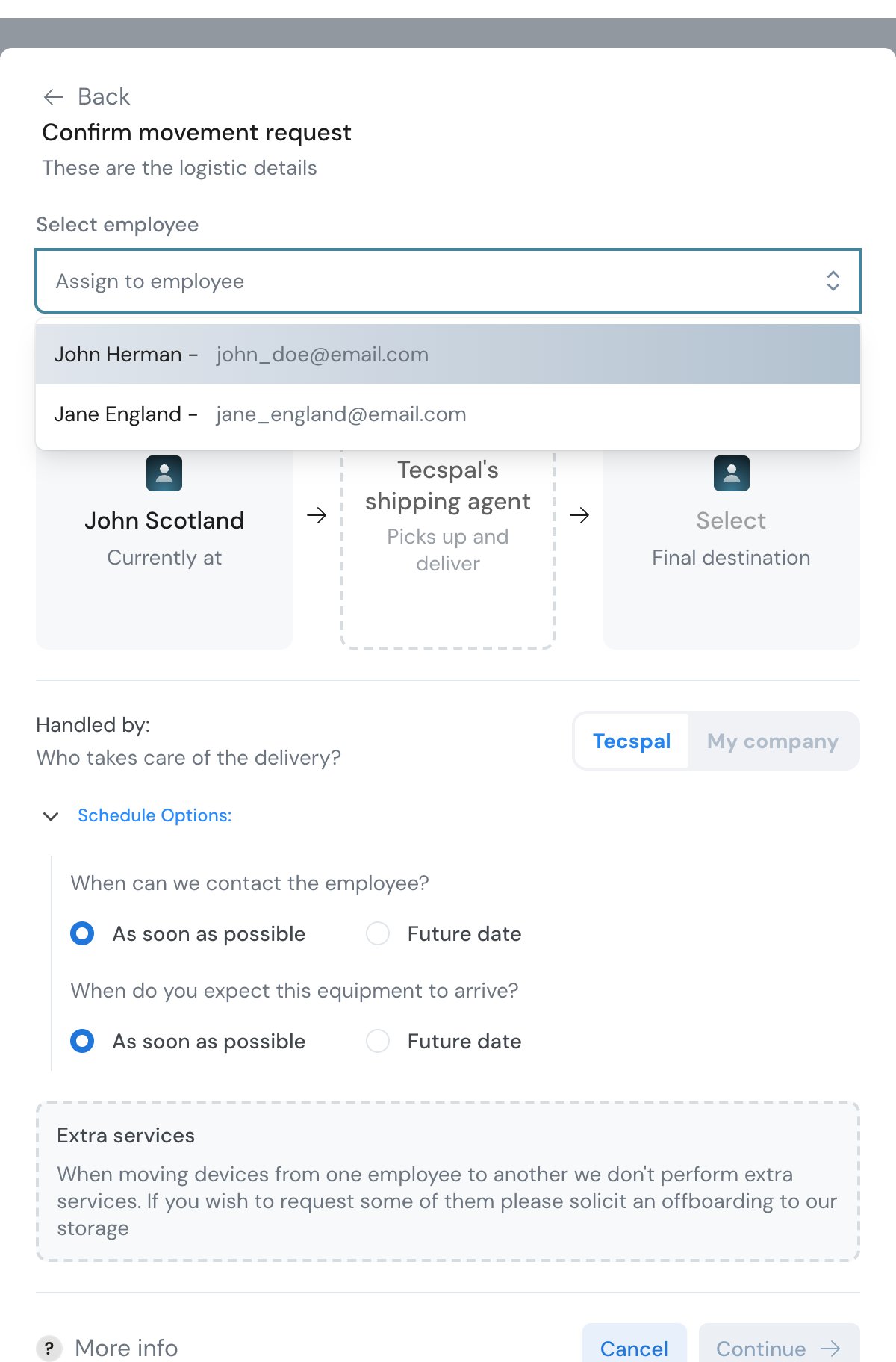This screenshot has height=1362, width=896.
Task: Pick John Herman from the employee list
Action: click(448, 354)
